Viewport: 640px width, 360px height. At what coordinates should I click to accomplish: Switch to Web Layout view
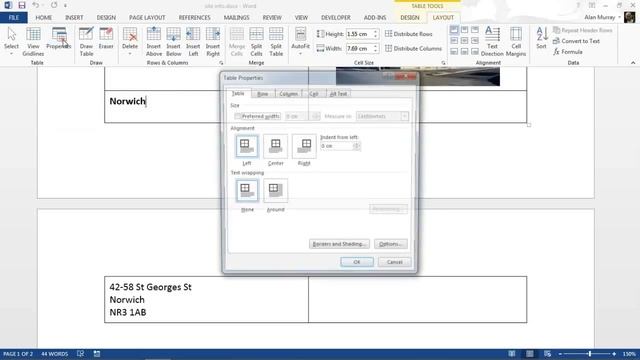pos(547,354)
